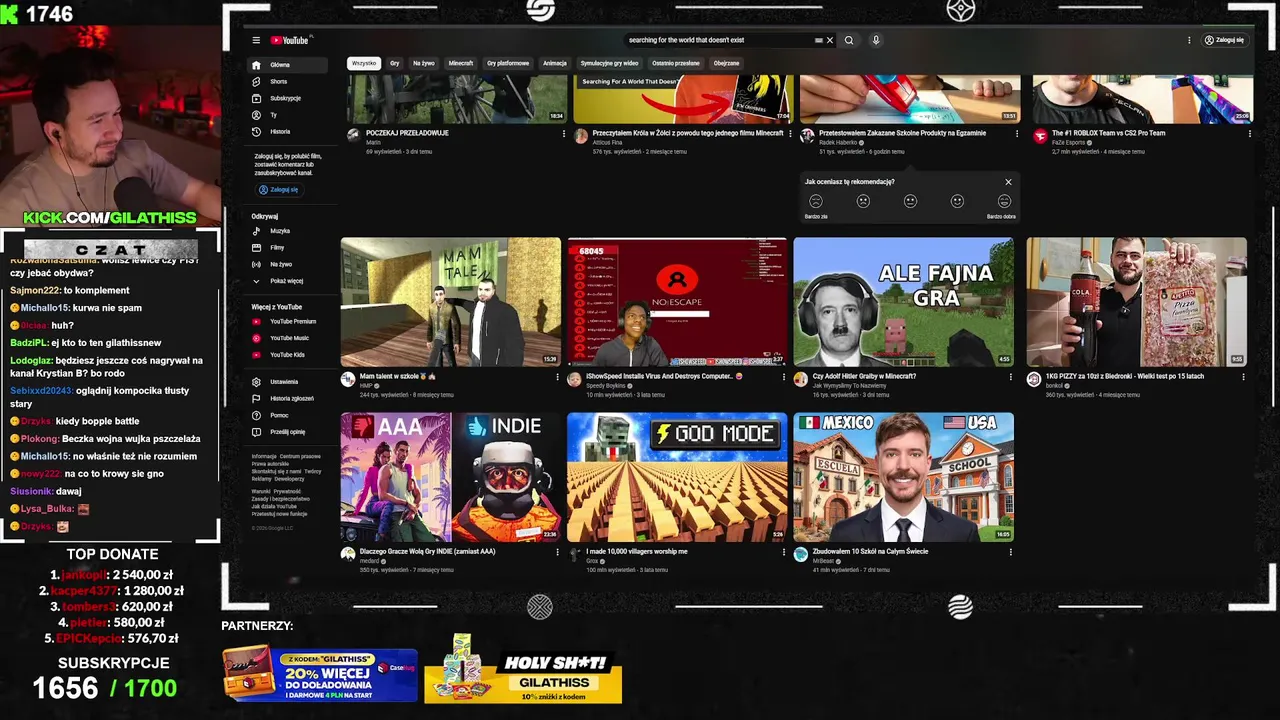Open Jak działa YouTube footer link

point(272,507)
